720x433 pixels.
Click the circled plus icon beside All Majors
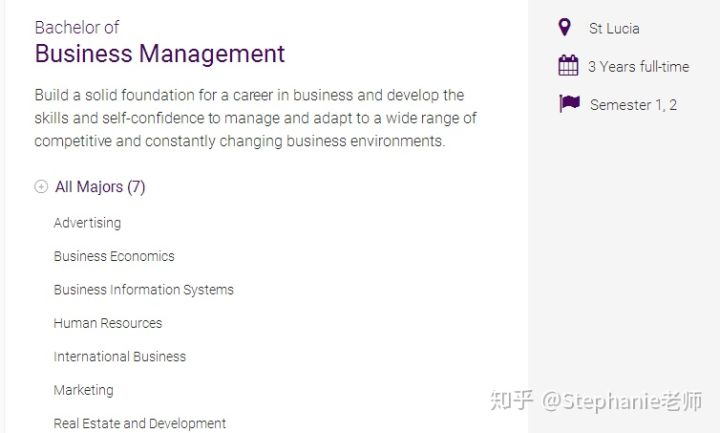coord(41,186)
